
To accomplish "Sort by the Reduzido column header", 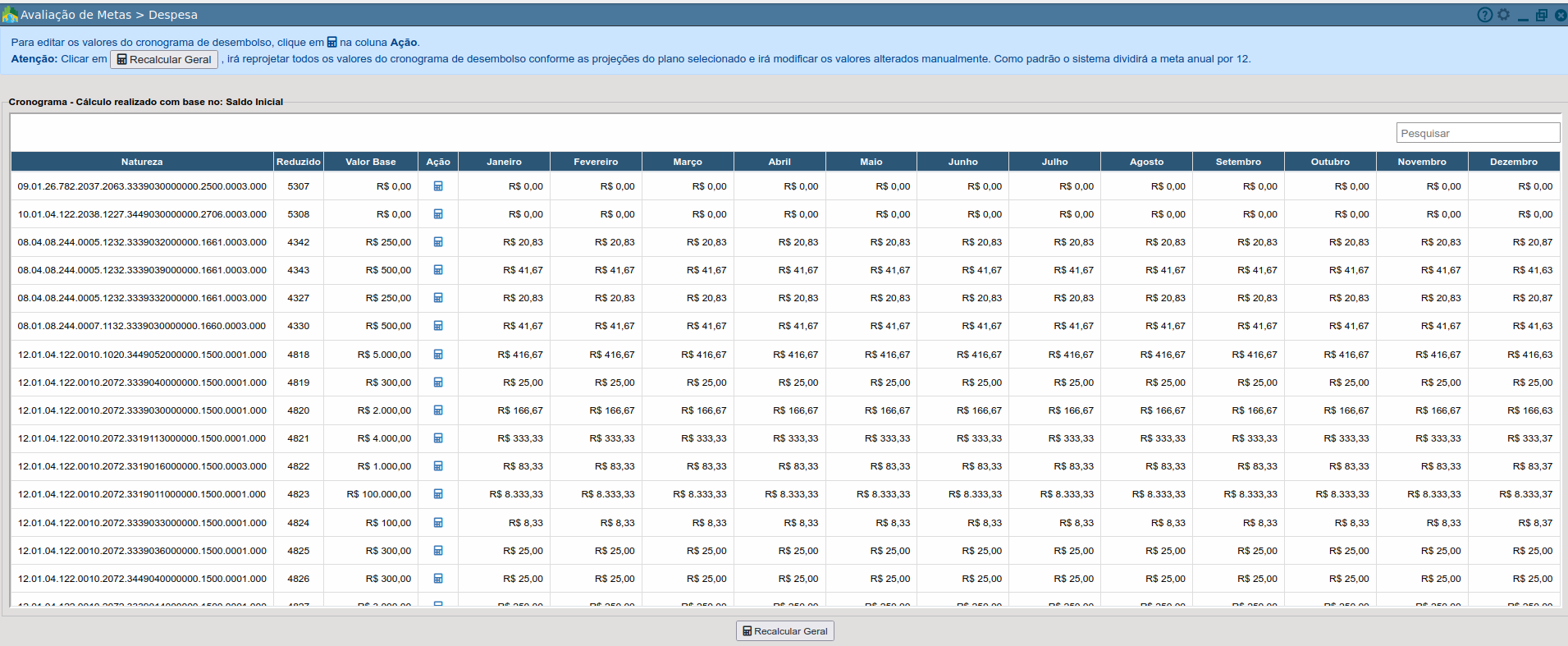I will coord(298,162).
